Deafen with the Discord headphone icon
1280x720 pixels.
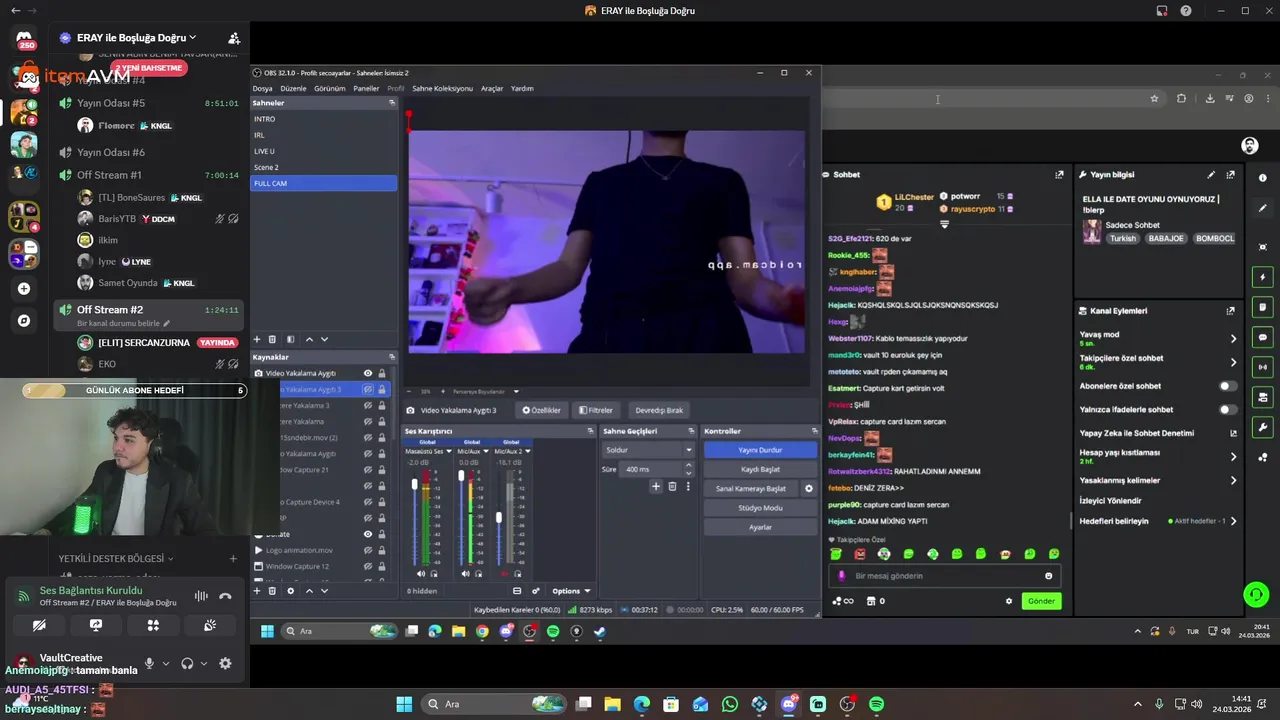coord(187,663)
